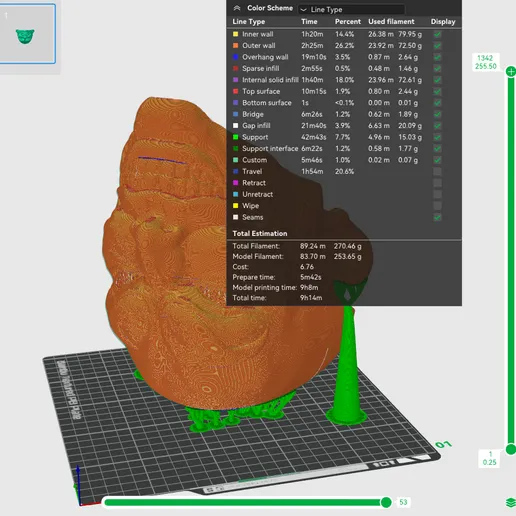This screenshot has width=516, height=516.
Task: Toggle Outer wall display checkbox
Action: pyautogui.click(x=437, y=46)
